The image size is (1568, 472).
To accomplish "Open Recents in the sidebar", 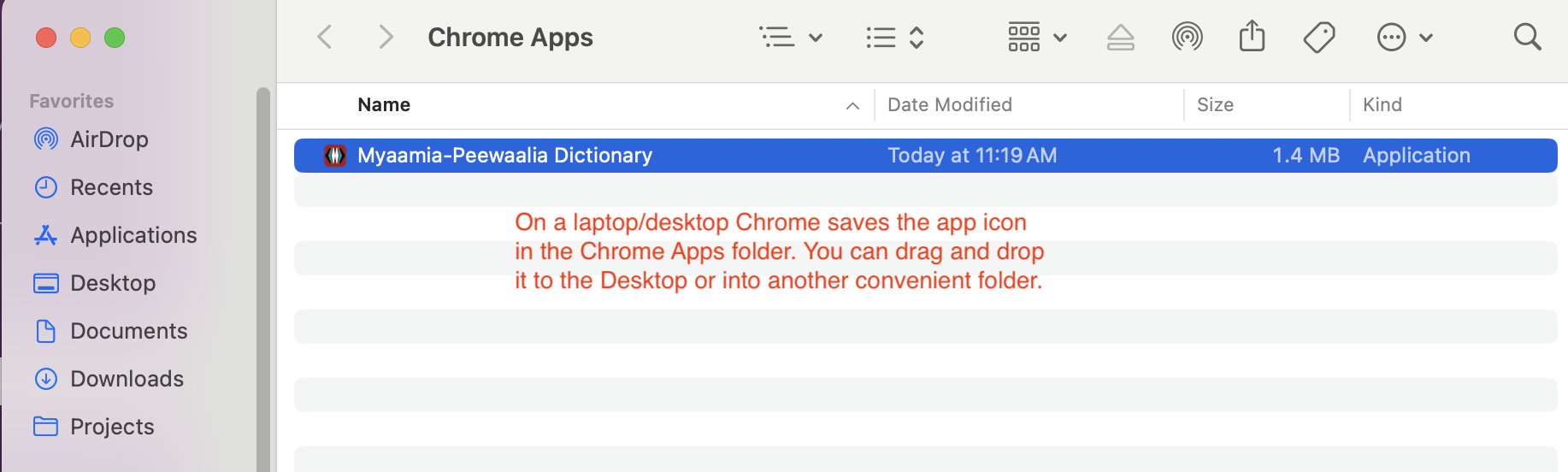I will pyautogui.click(x=111, y=187).
